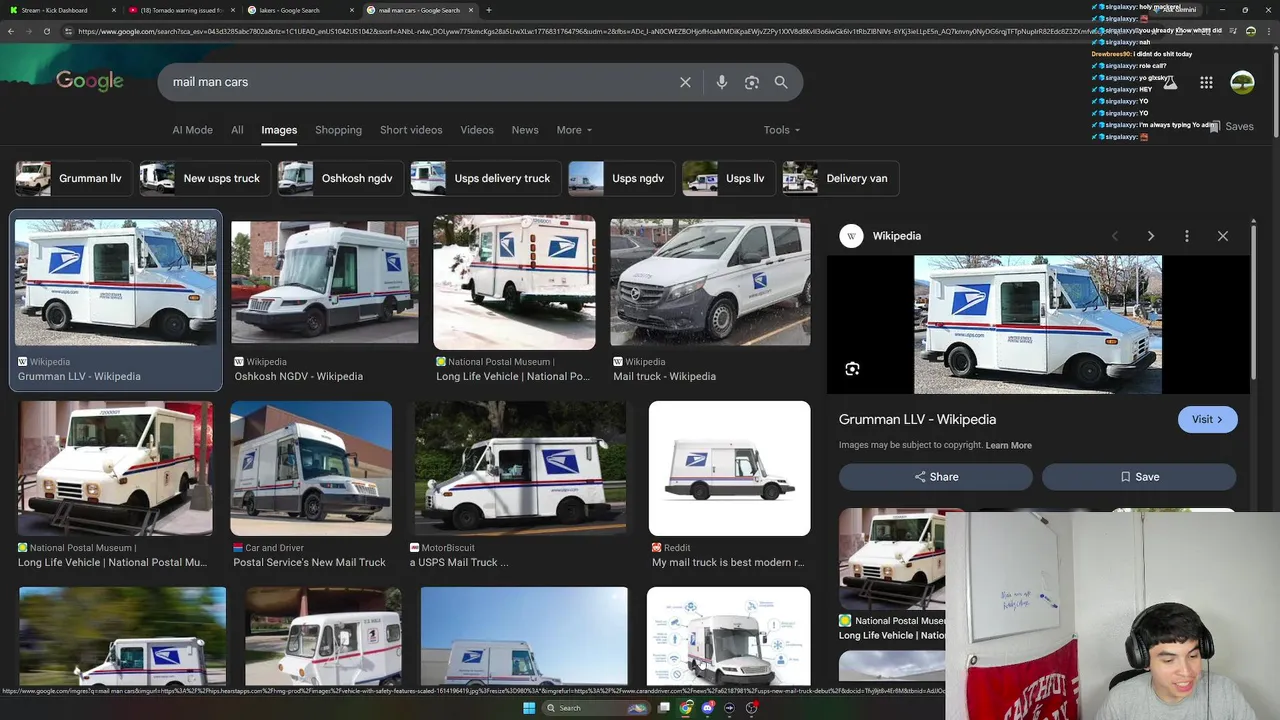Select the Short videos tab
Screen dimensions: 1280x720
tap(411, 130)
